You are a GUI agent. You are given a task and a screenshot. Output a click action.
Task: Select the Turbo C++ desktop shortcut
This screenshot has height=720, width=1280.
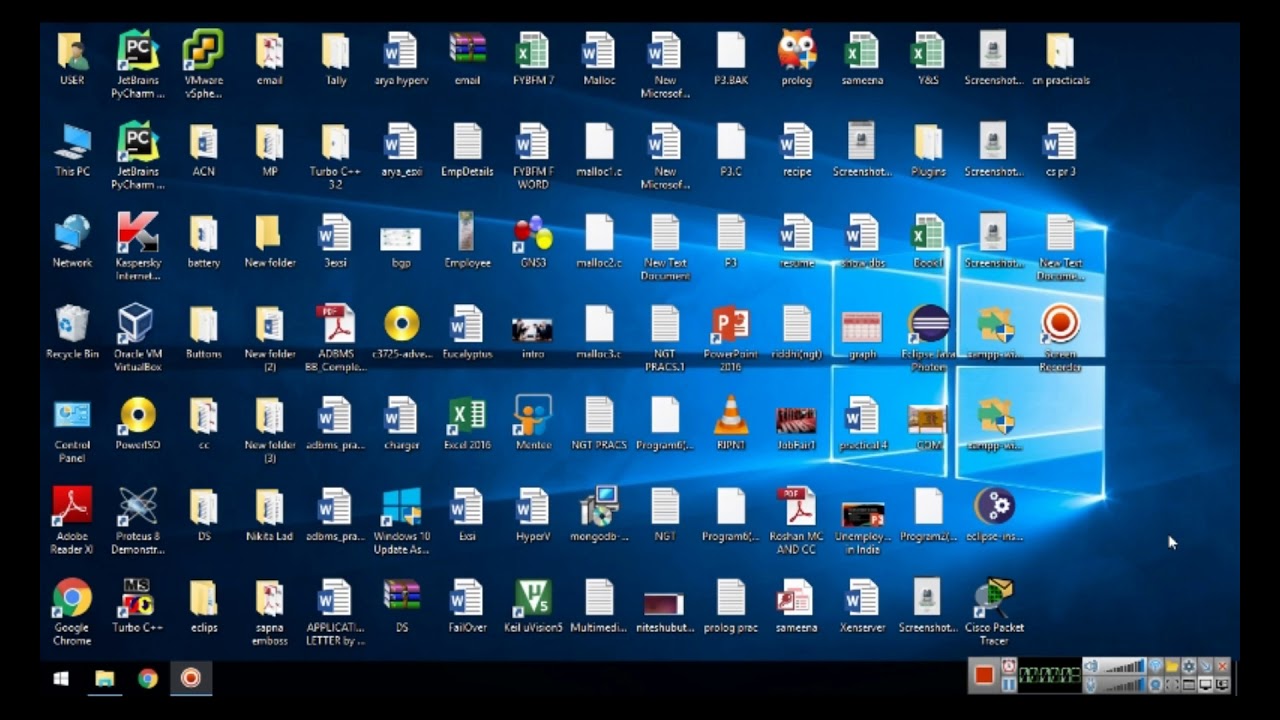tap(137, 605)
